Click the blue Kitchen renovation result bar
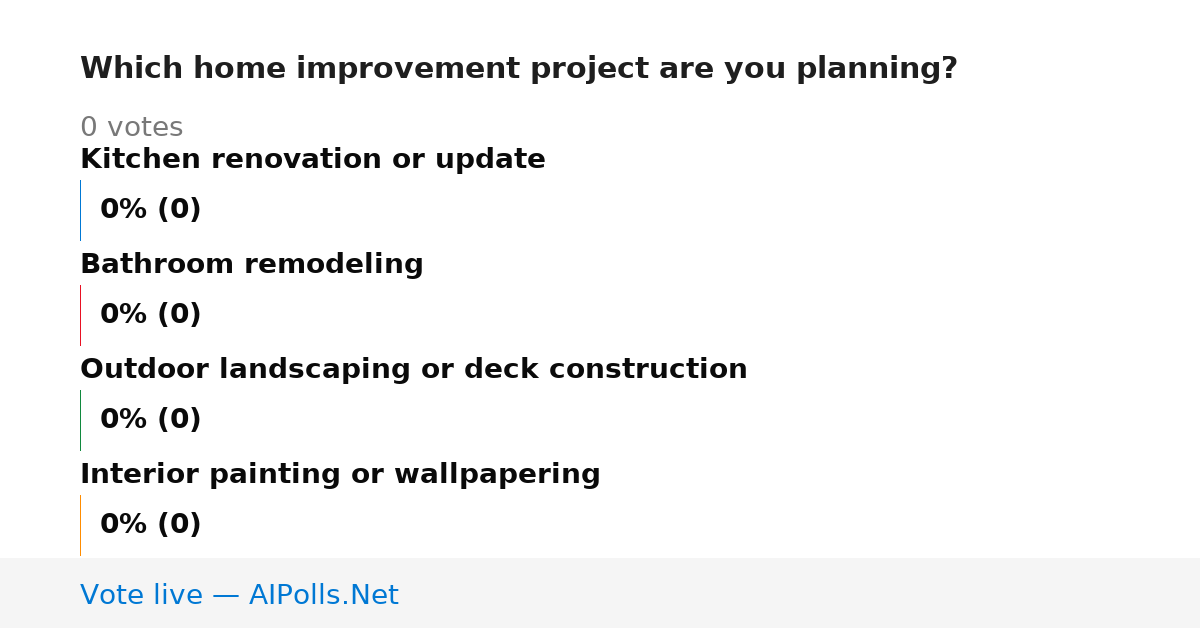Viewport: 1200px width, 628px height. pos(80,210)
